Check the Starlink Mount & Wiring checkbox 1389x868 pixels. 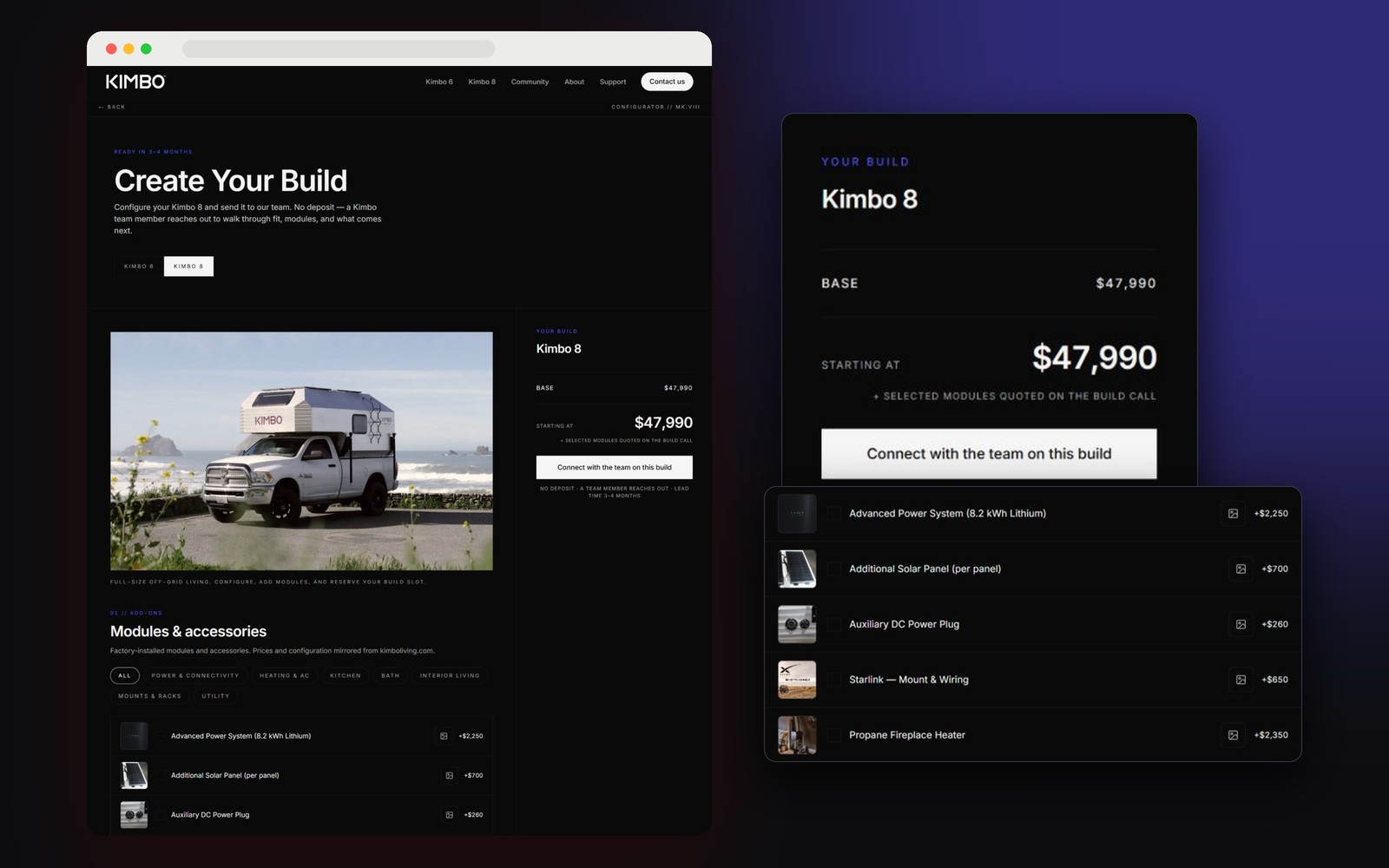click(x=833, y=680)
